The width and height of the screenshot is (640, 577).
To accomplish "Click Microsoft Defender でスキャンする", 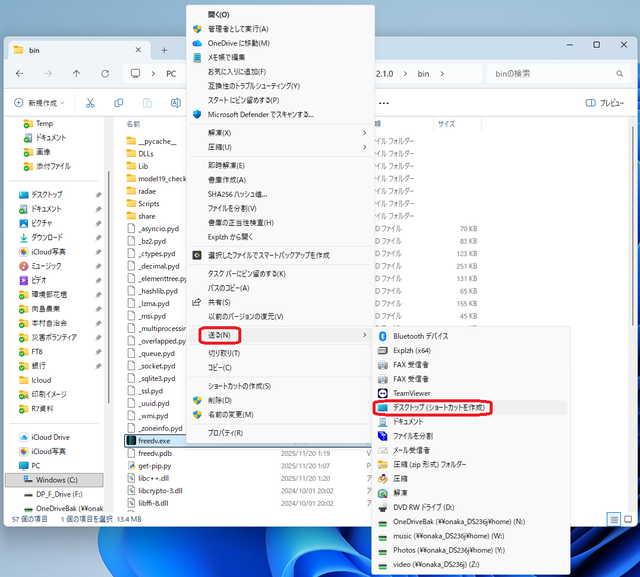I will [x=280, y=115].
